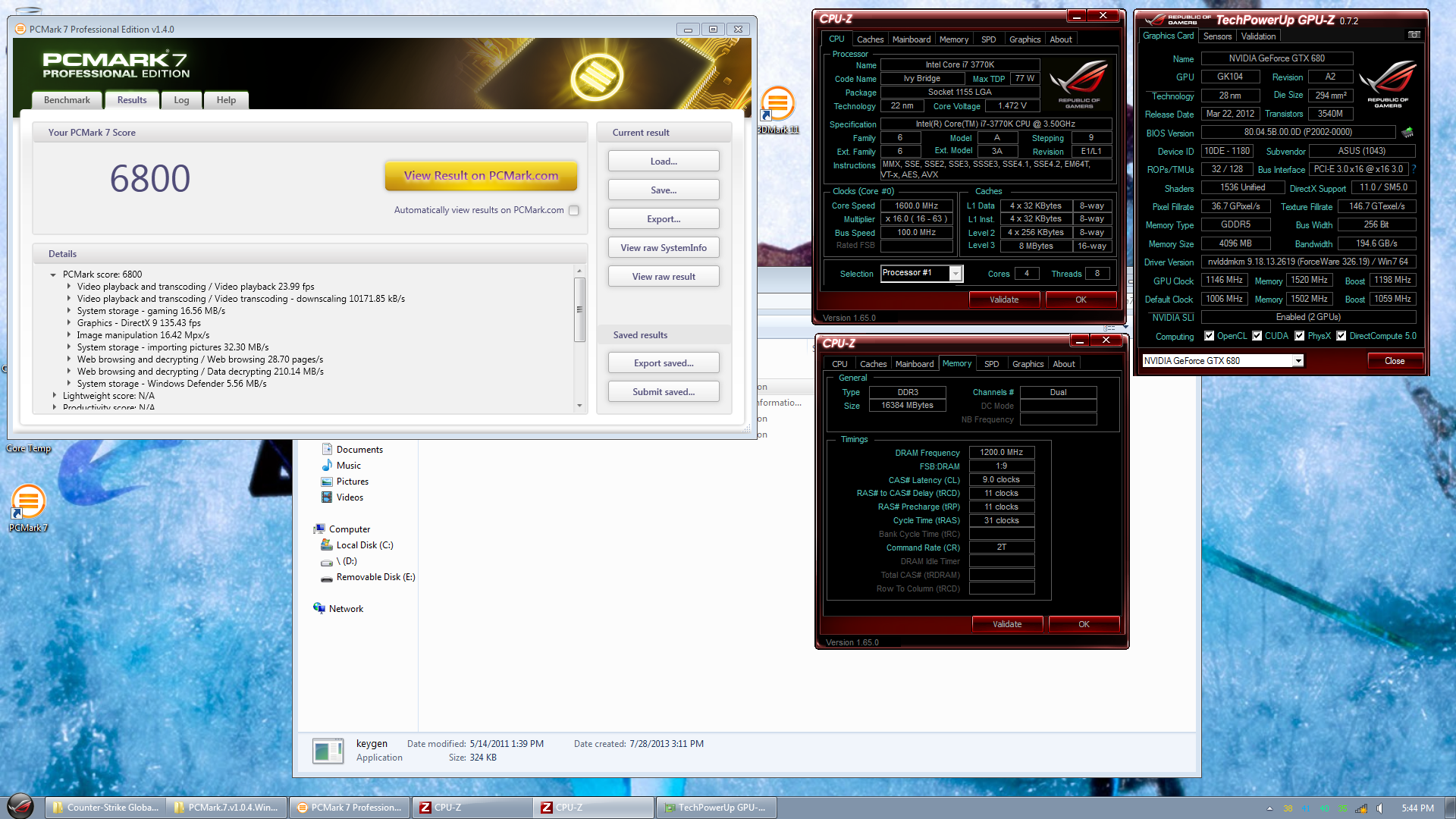Toggle the DirectCompute 5.0 checkbox
This screenshot has width=1456, height=819.
click(1341, 336)
